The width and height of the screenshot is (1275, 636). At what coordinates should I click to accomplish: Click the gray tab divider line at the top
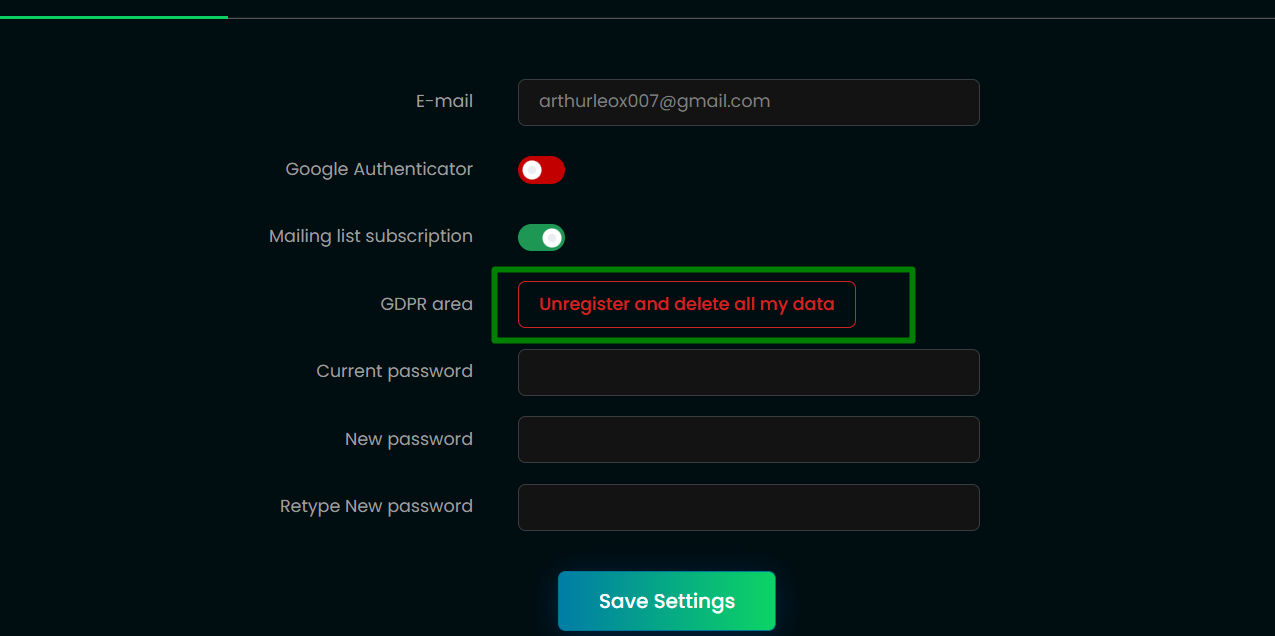[x=750, y=18]
